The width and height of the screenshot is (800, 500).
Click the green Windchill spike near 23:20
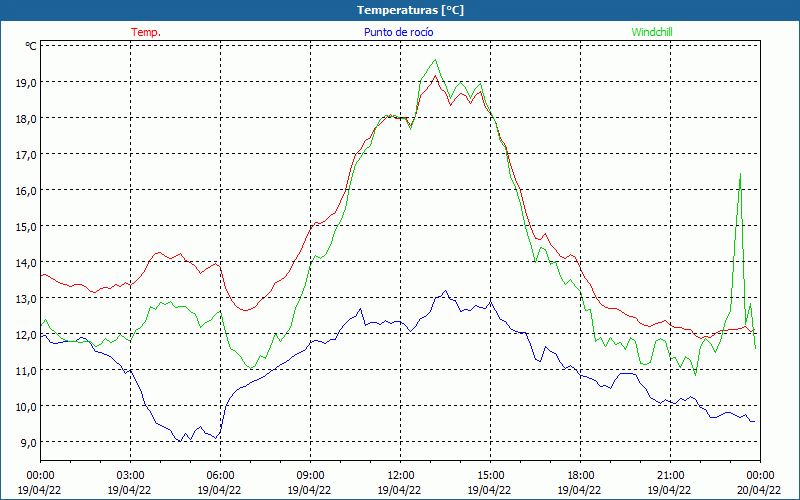tap(740, 174)
